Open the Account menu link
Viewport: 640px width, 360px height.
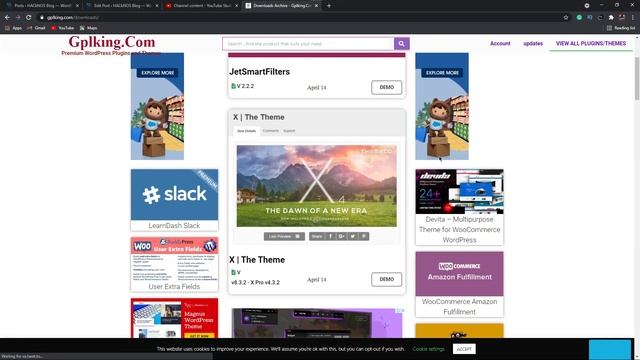(x=500, y=43)
